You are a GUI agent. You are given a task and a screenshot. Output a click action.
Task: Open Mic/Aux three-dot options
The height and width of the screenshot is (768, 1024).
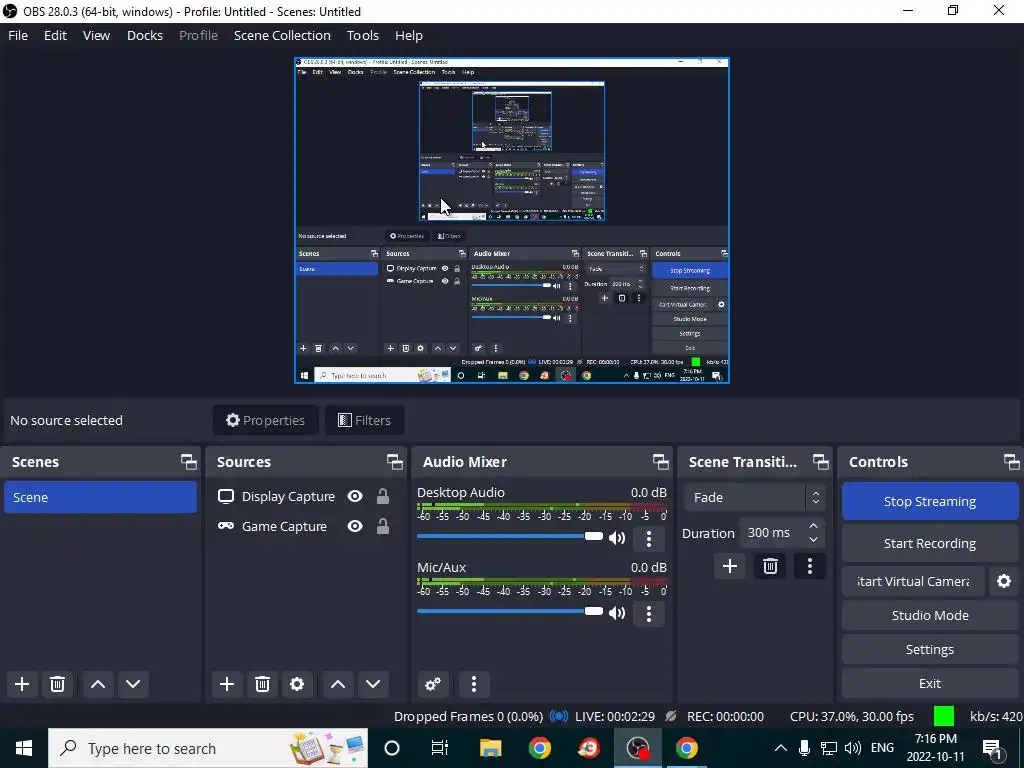tap(648, 613)
